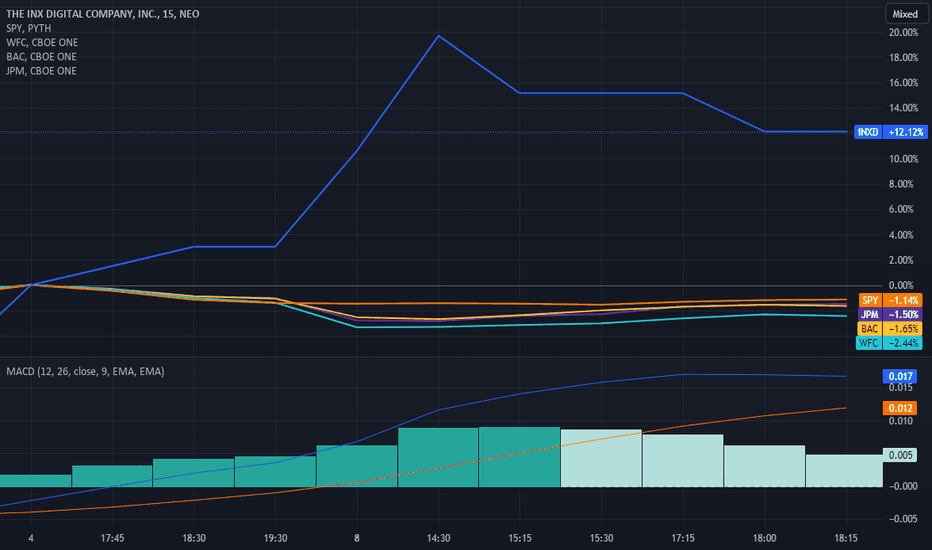Click the BAC symbol tag
Screen dimensions: 932x550
coord(869,329)
